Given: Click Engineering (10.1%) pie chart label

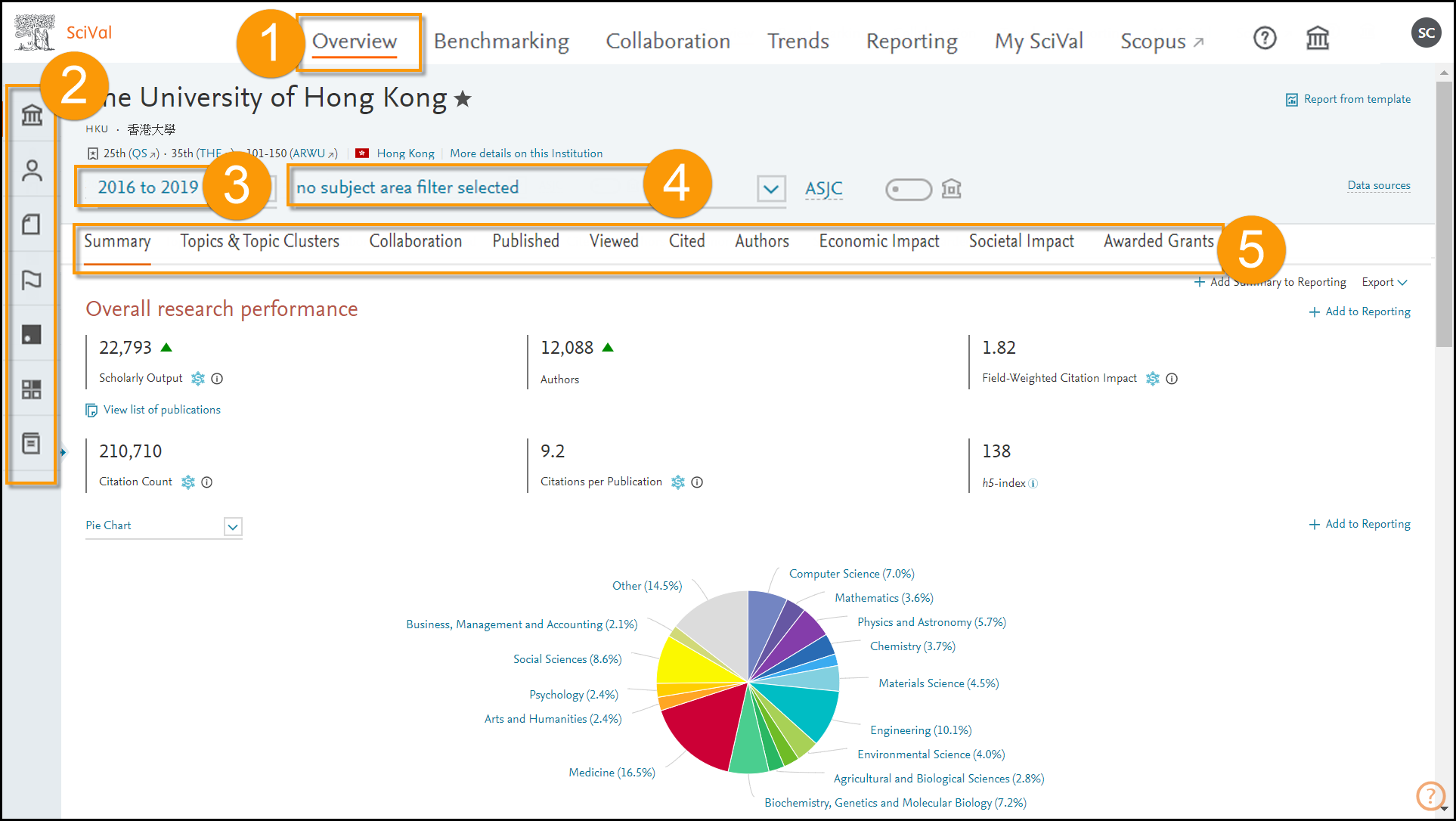Looking at the screenshot, I should 921,730.
